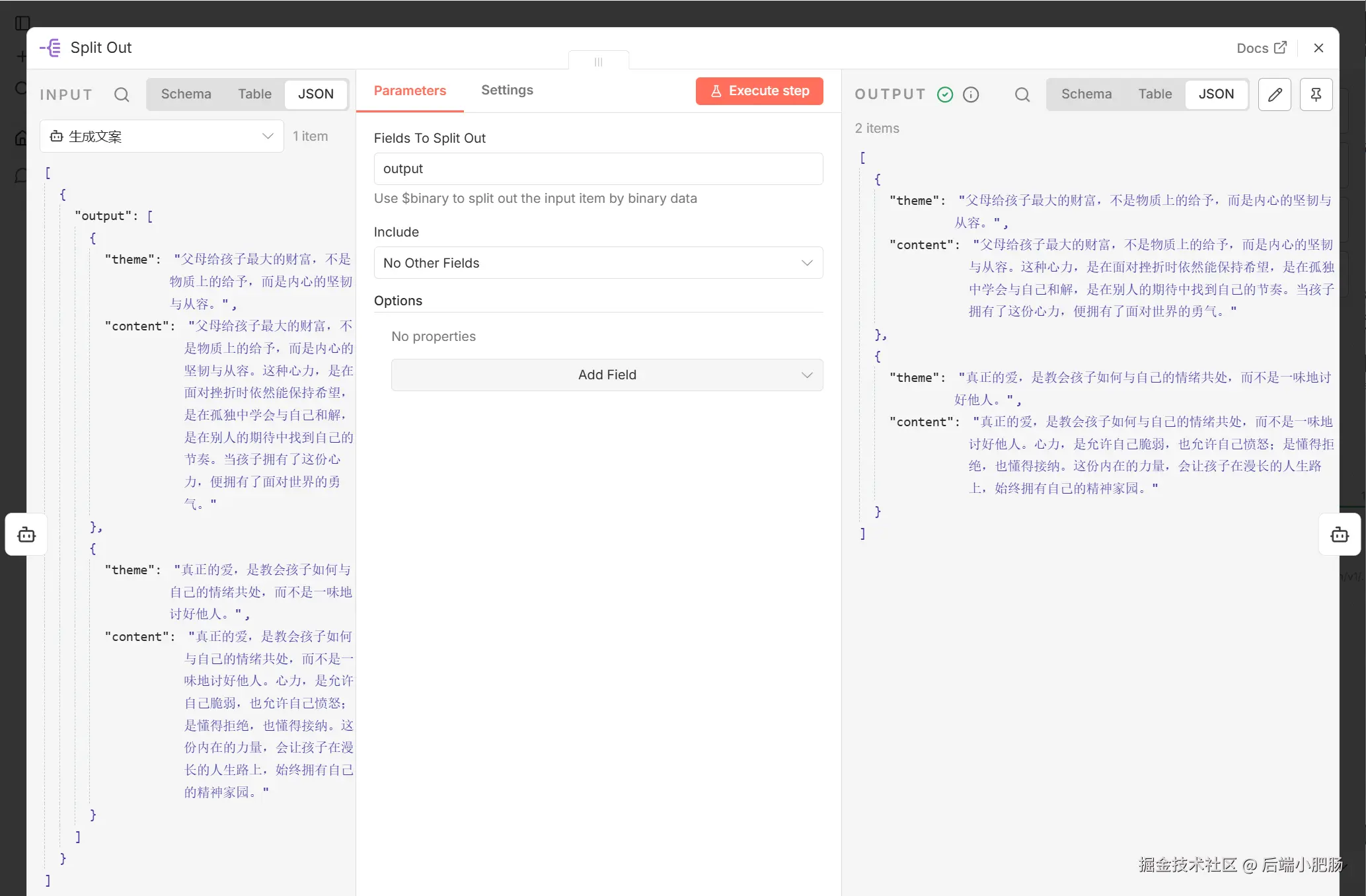Viewport: 1366px width, 896px height.
Task: Click the Split Out node icon in header
Action: (x=51, y=48)
